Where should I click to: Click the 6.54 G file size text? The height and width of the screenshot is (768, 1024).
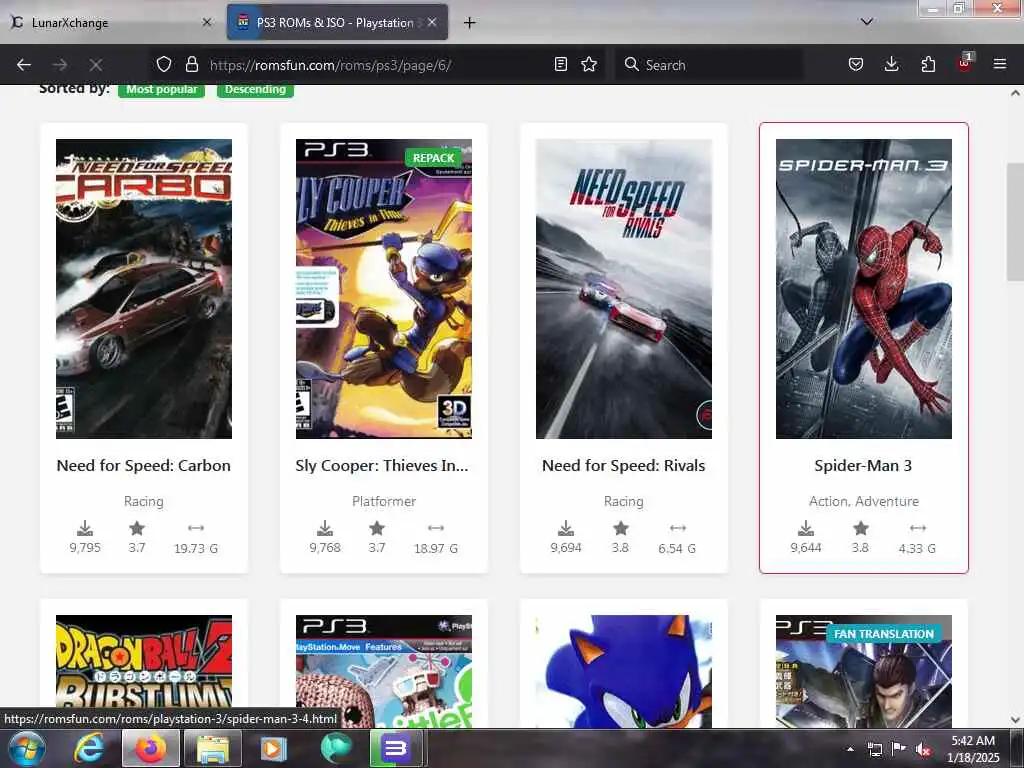click(x=677, y=549)
